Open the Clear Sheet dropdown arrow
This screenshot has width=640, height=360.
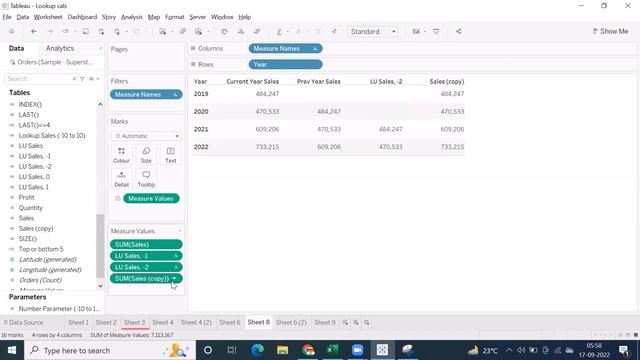(x=208, y=31)
